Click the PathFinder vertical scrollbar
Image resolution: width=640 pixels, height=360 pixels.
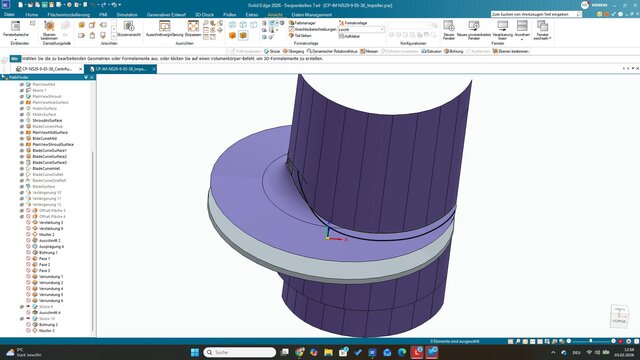93,241
